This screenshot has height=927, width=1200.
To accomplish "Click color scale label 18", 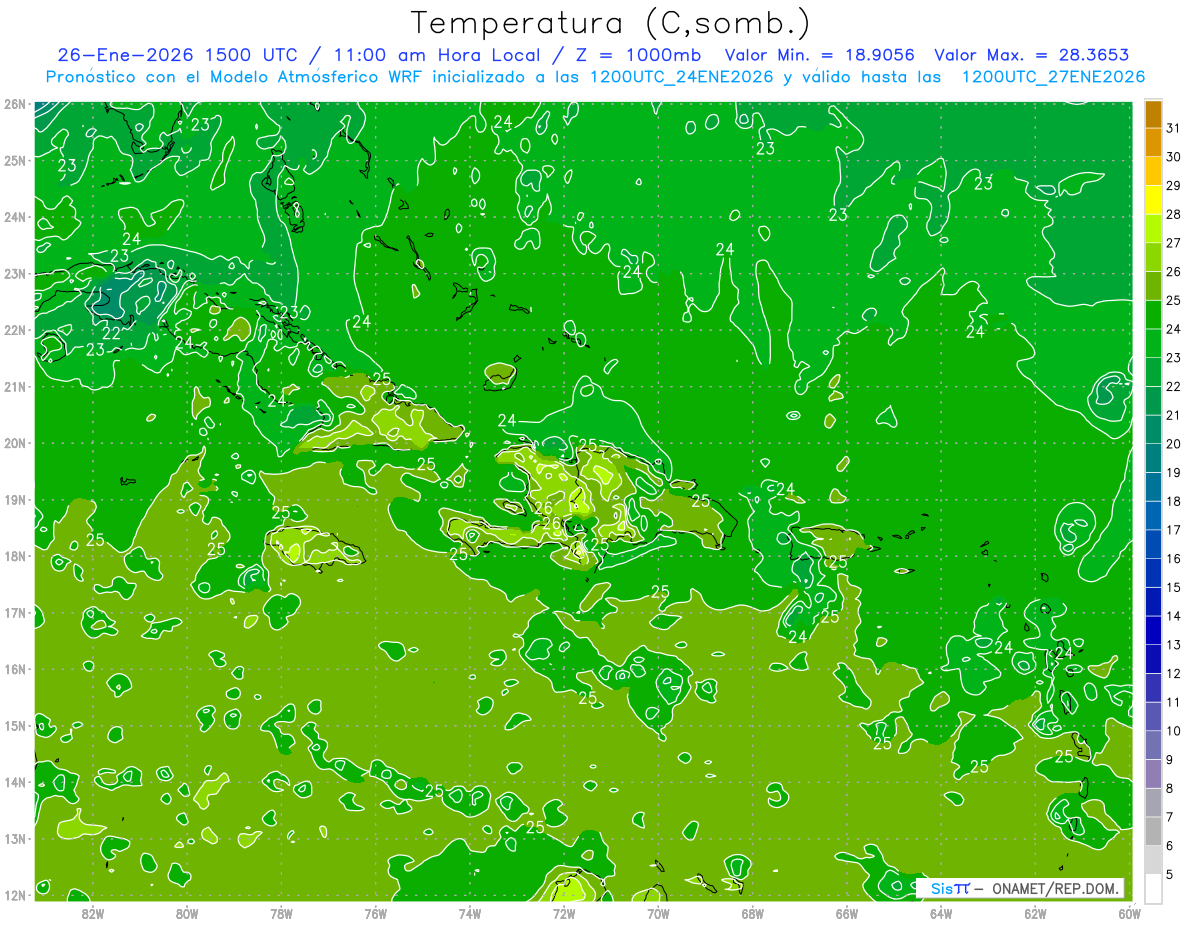I will [x=1173, y=501].
